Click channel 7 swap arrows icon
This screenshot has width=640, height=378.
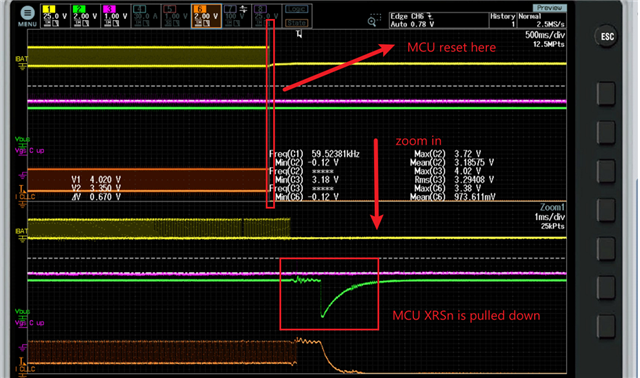[x=243, y=9]
